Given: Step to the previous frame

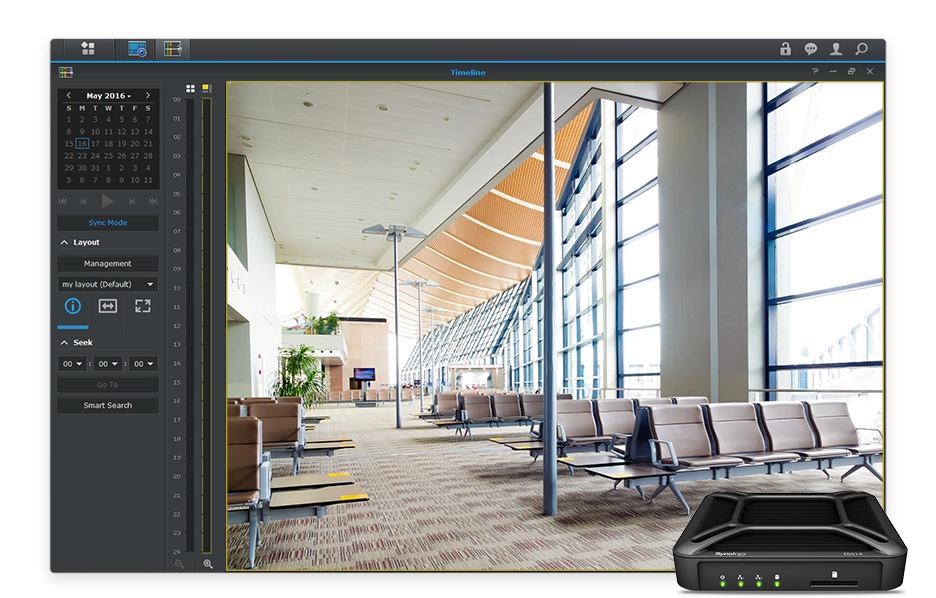Looking at the screenshot, I should pos(83,202).
